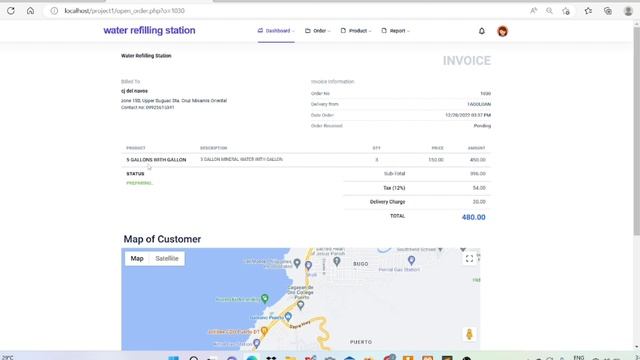Open the browser favorites list icon
This screenshot has width=640, height=360.
click(588, 11)
